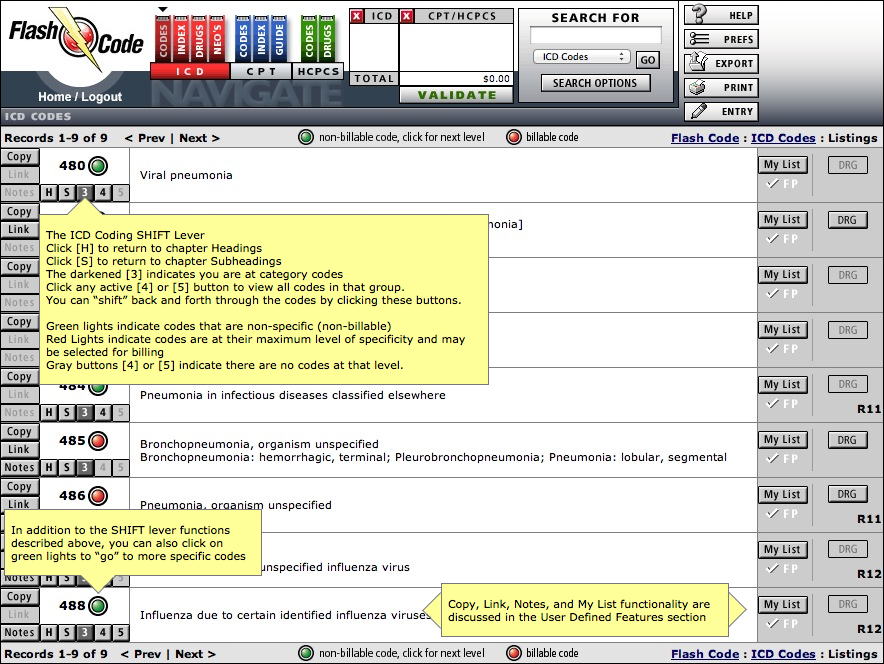Open Prefs settings icon
The height and width of the screenshot is (664, 884).
pyautogui.click(x=699, y=39)
